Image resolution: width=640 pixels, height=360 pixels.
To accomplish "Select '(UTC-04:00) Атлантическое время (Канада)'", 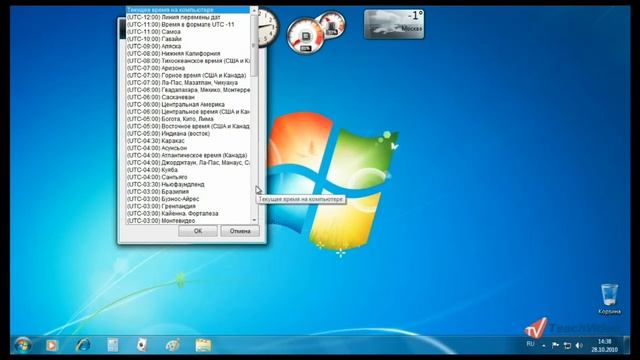I will pos(188,156).
